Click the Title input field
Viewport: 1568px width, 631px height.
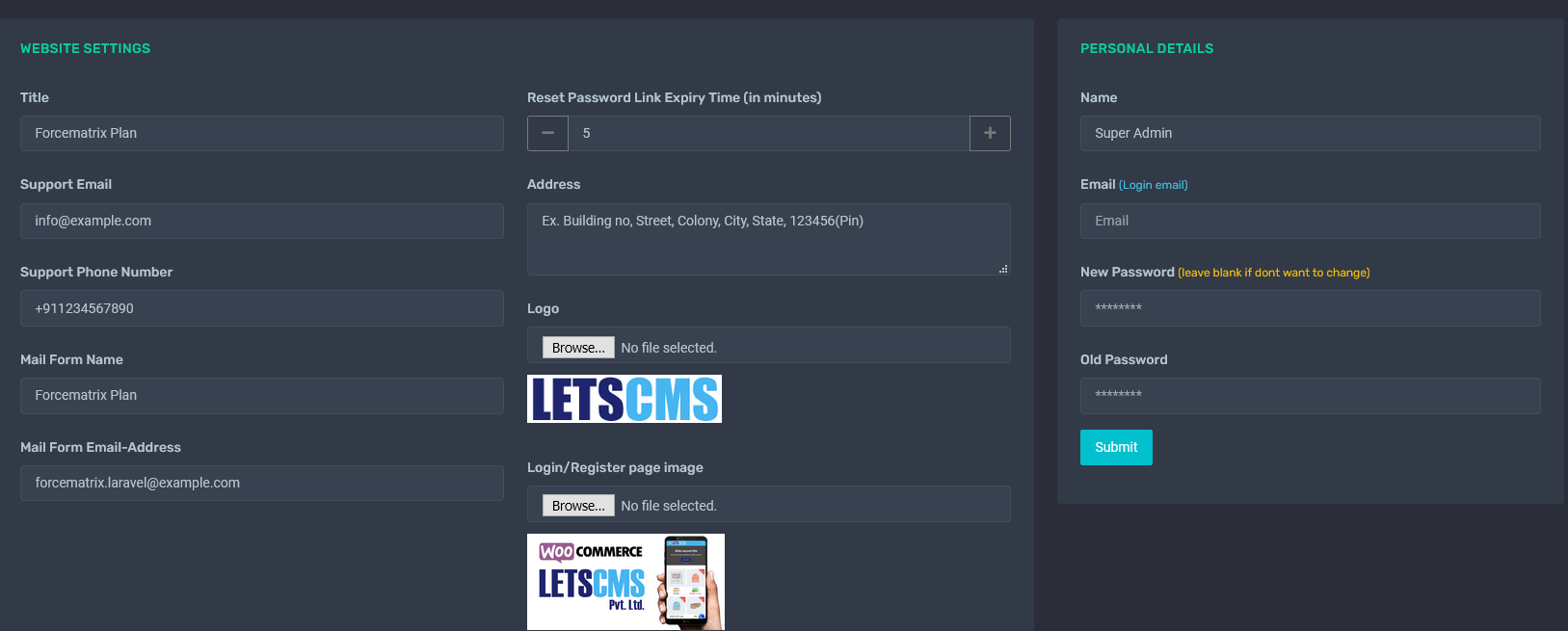tap(261, 133)
